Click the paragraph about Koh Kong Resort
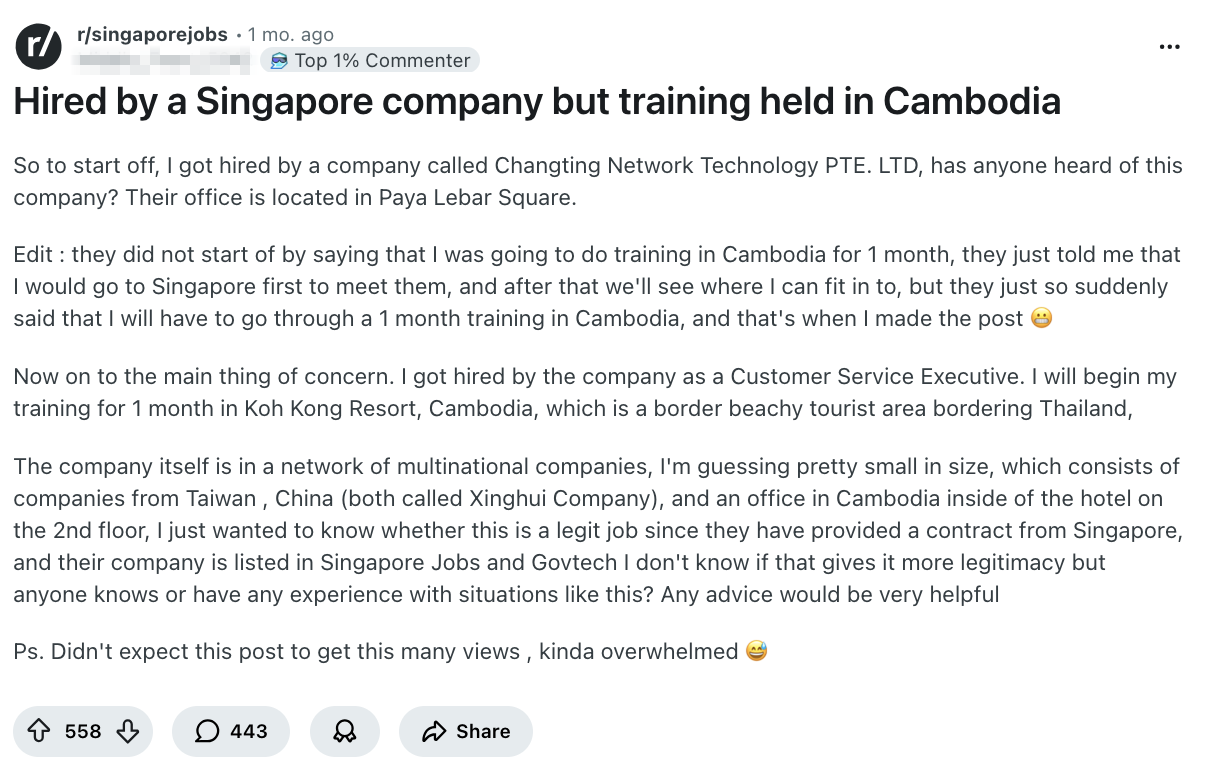Image resolution: width=1220 pixels, height=780 pixels. (x=597, y=392)
